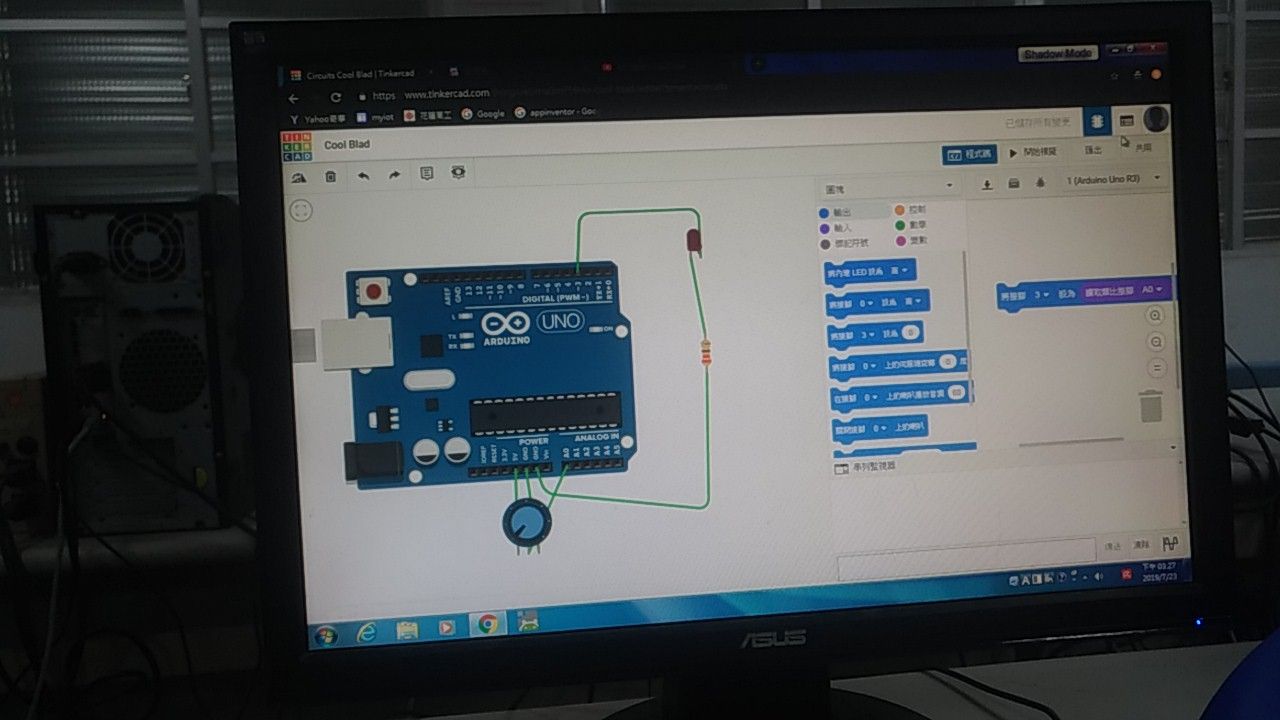Zoom in on the blocks workspace
1280x720 pixels.
point(1155,316)
